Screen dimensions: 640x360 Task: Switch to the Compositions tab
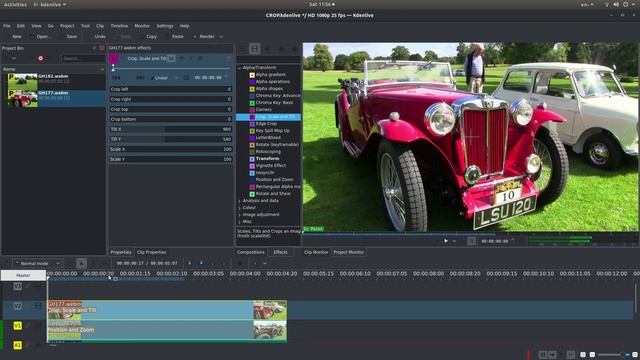pos(251,252)
